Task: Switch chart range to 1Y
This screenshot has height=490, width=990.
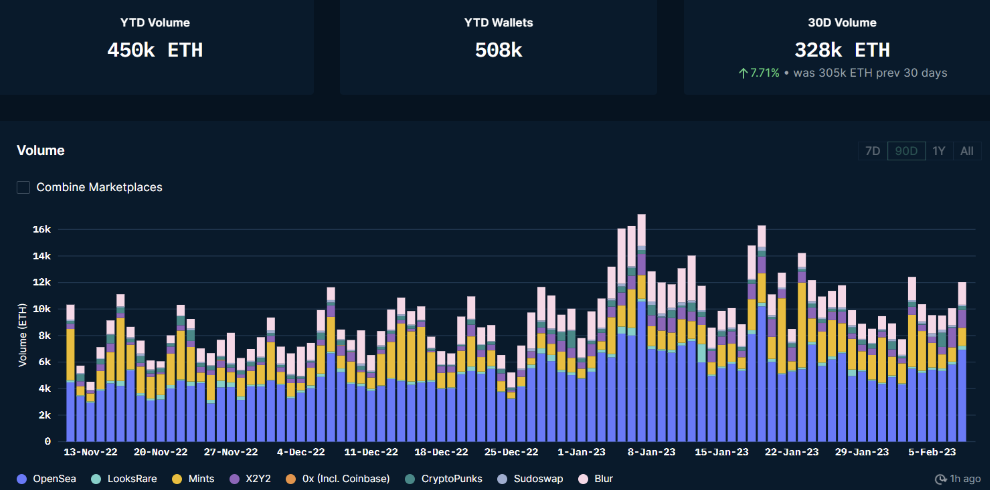Action: coord(939,151)
